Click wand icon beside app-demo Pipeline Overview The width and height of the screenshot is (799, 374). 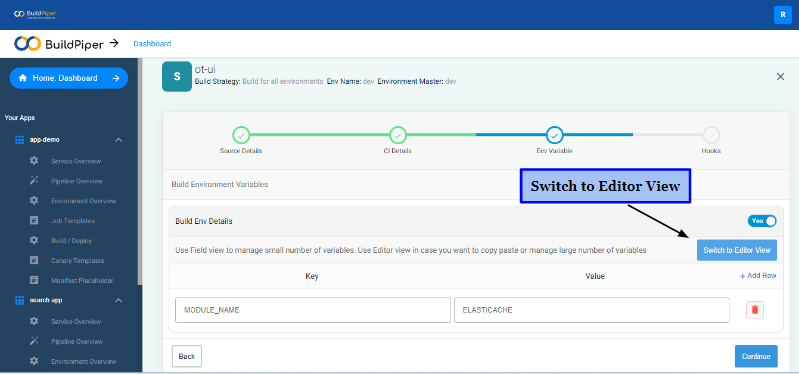tap(34, 180)
